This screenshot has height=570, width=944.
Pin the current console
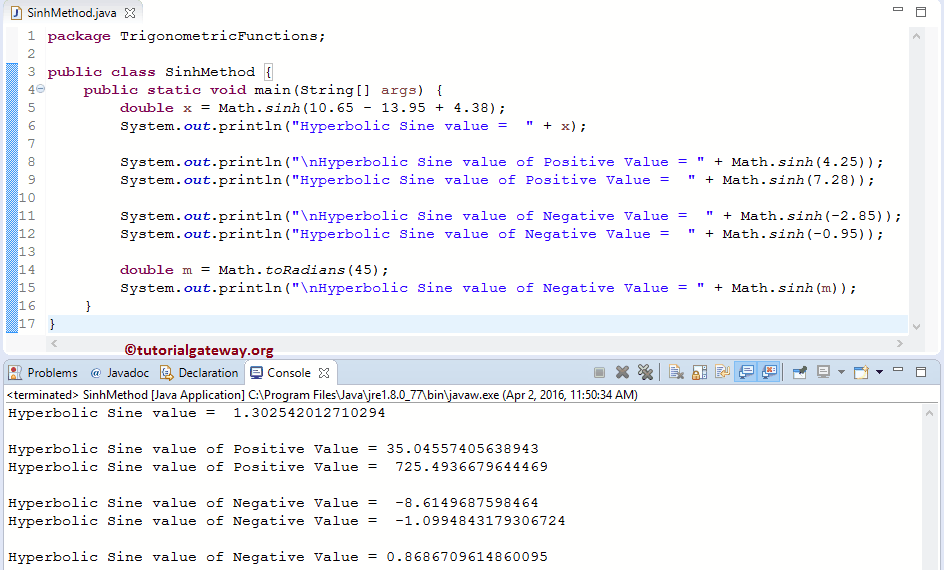(800, 373)
